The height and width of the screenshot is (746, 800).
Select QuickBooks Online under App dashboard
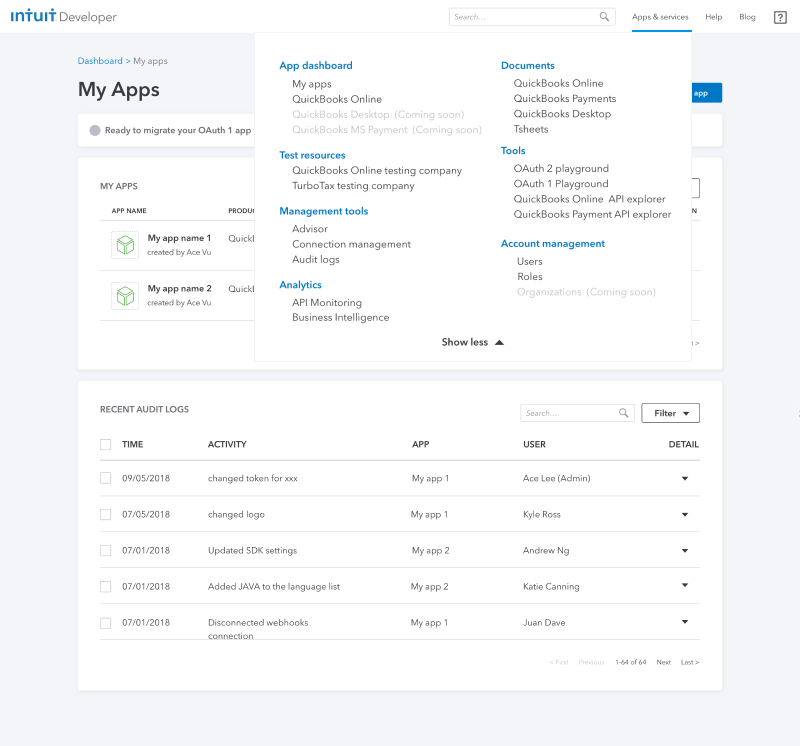coord(337,99)
